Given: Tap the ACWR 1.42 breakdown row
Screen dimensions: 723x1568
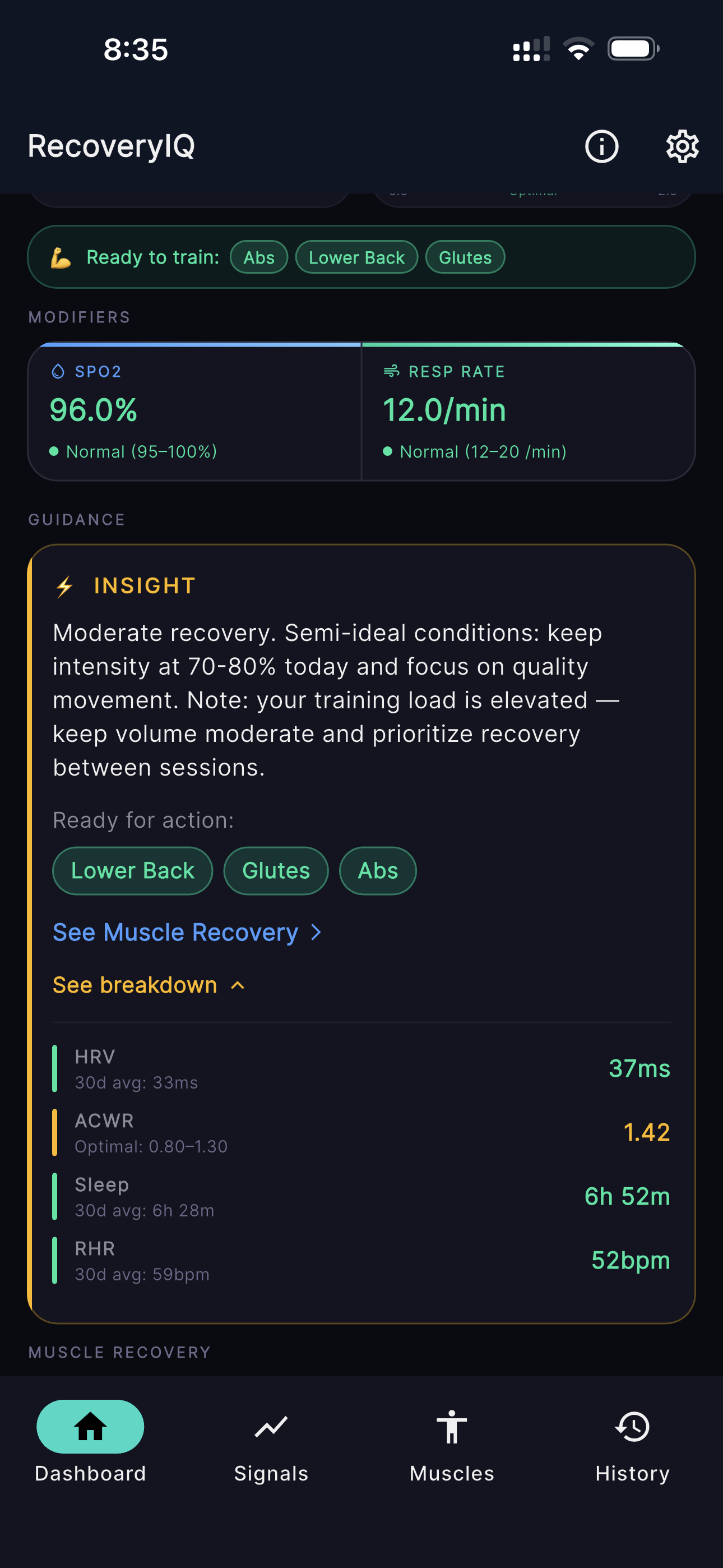Looking at the screenshot, I should (361, 1132).
